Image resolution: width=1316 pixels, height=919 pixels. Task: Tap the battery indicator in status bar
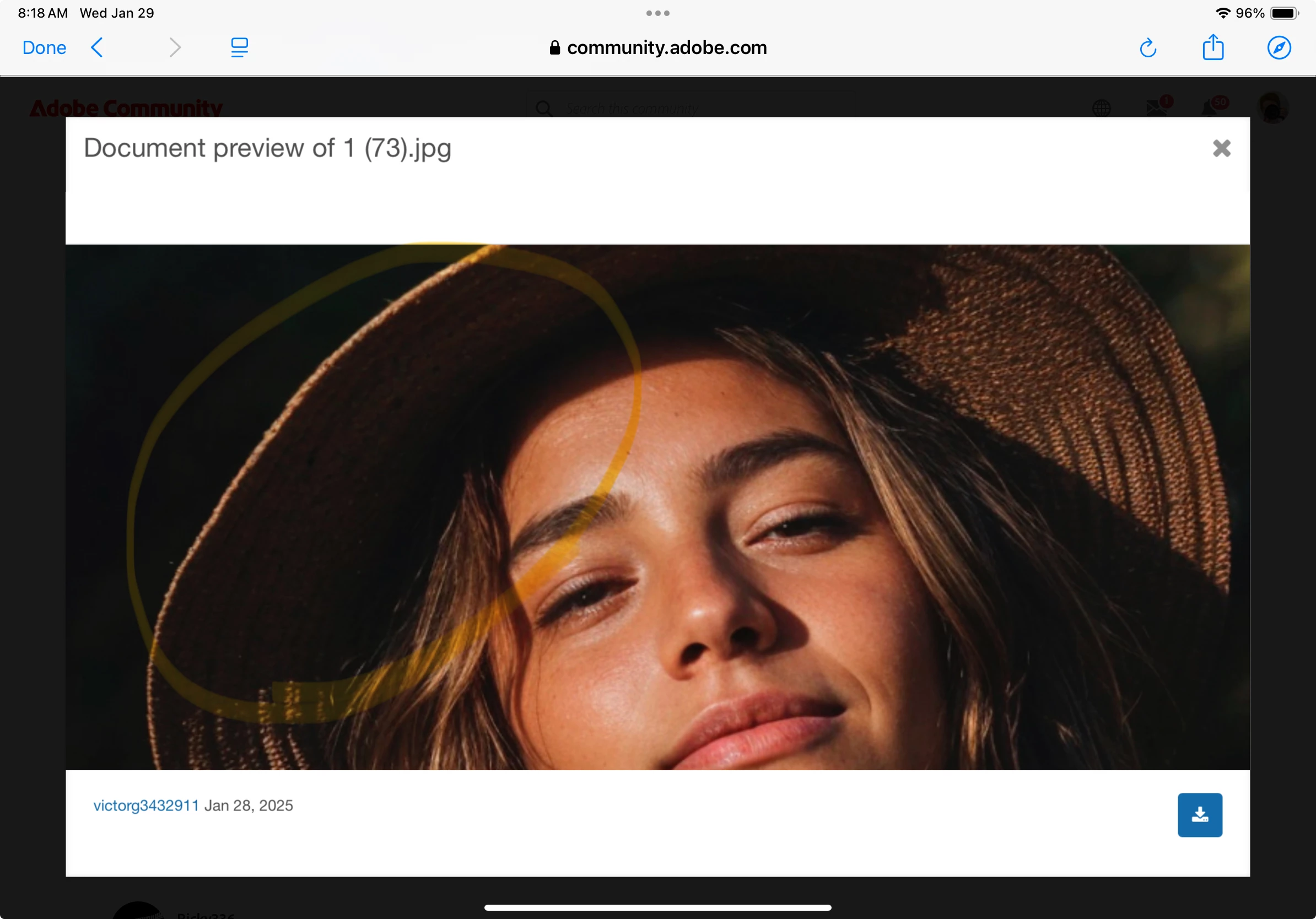click(x=1284, y=13)
